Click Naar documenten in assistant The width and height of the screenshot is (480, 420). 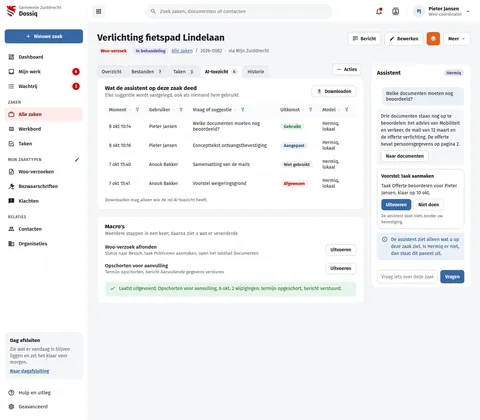(405, 156)
